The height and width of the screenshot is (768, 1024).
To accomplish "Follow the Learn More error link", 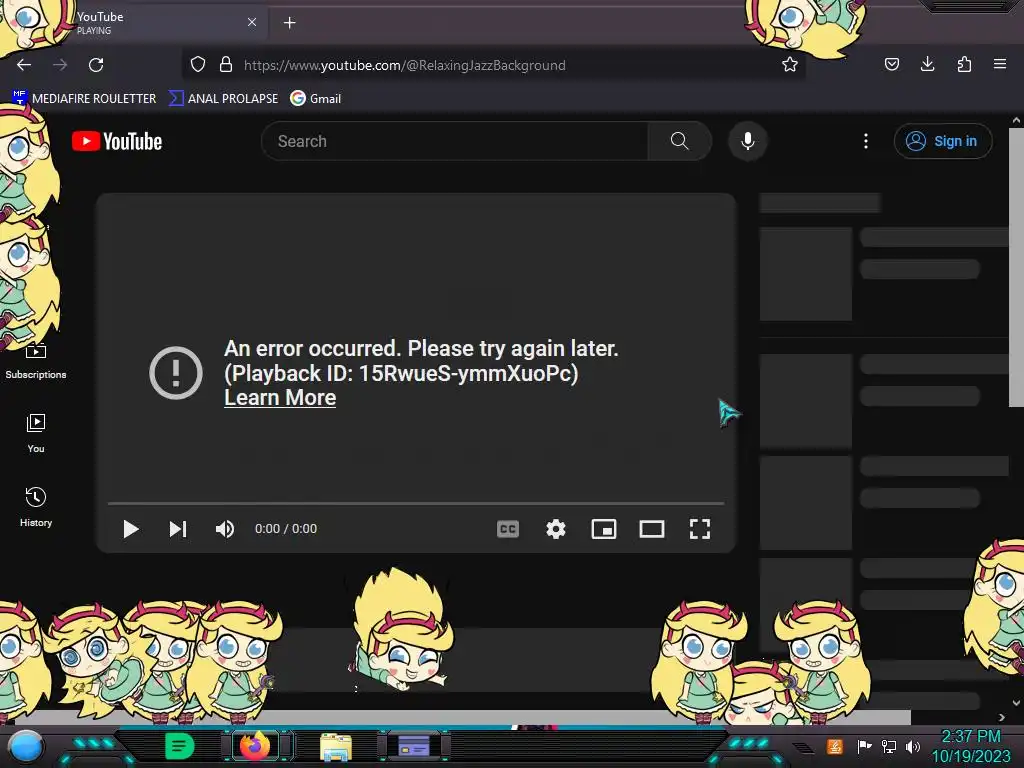I will coord(280,398).
